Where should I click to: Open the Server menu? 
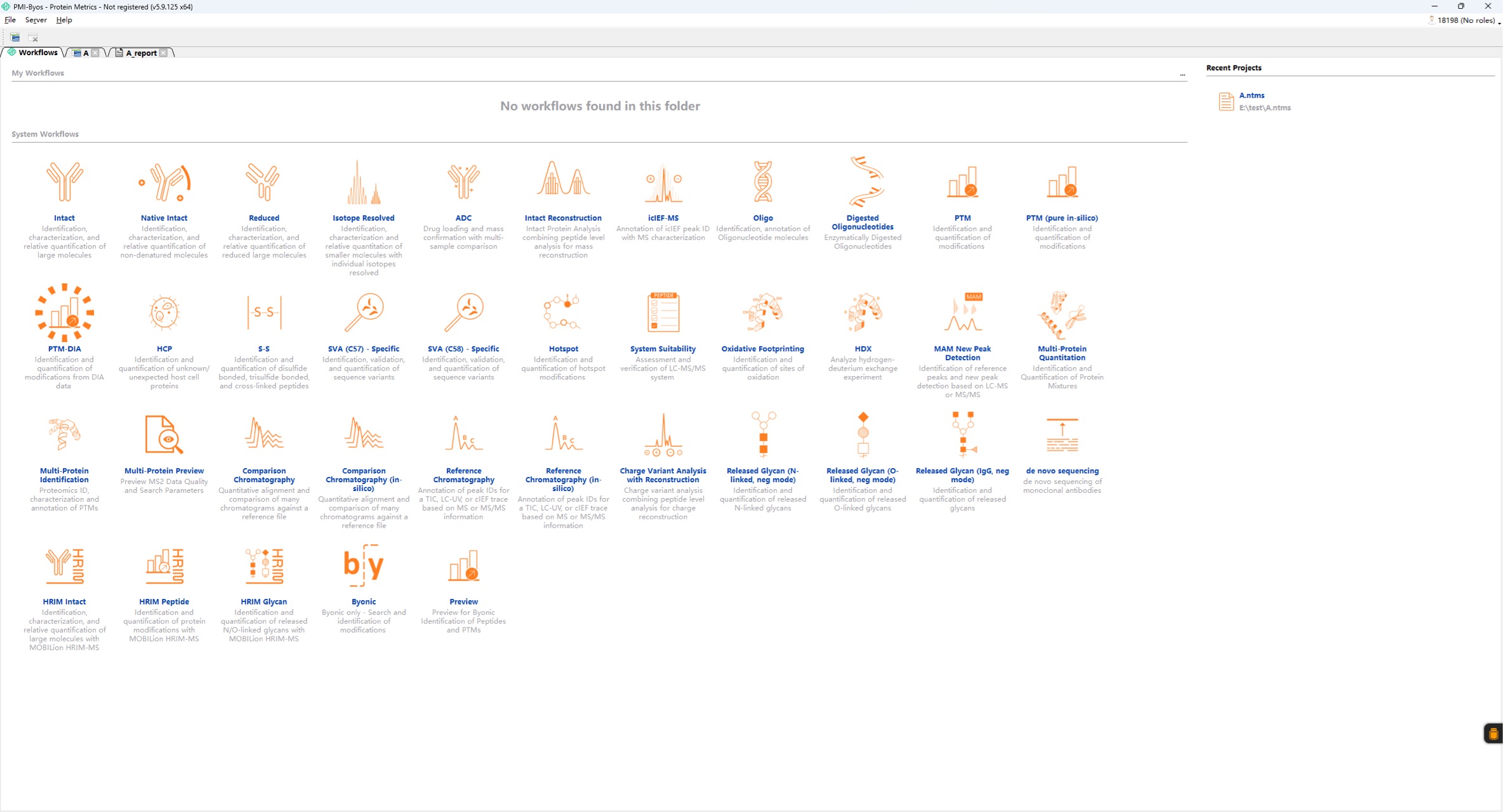click(x=36, y=20)
